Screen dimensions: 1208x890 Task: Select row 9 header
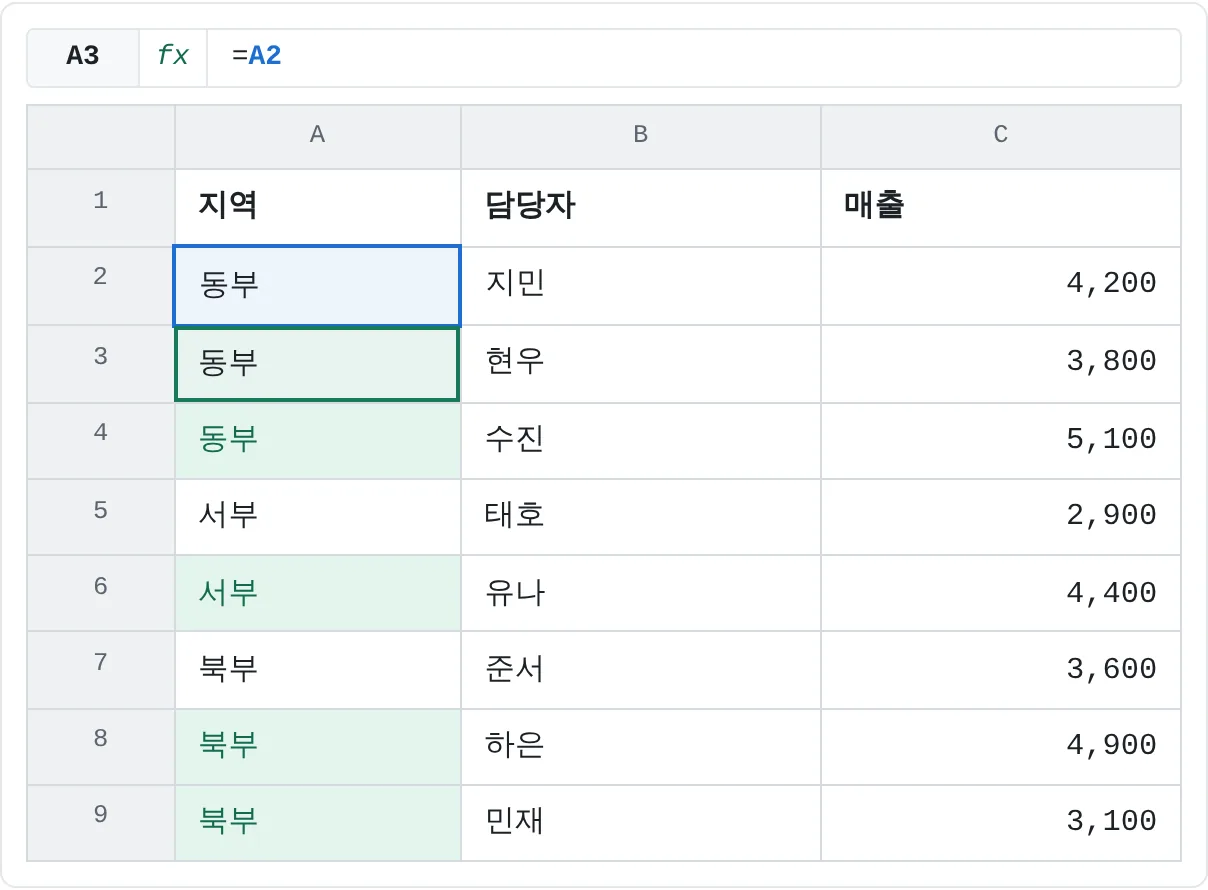pos(101,822)
